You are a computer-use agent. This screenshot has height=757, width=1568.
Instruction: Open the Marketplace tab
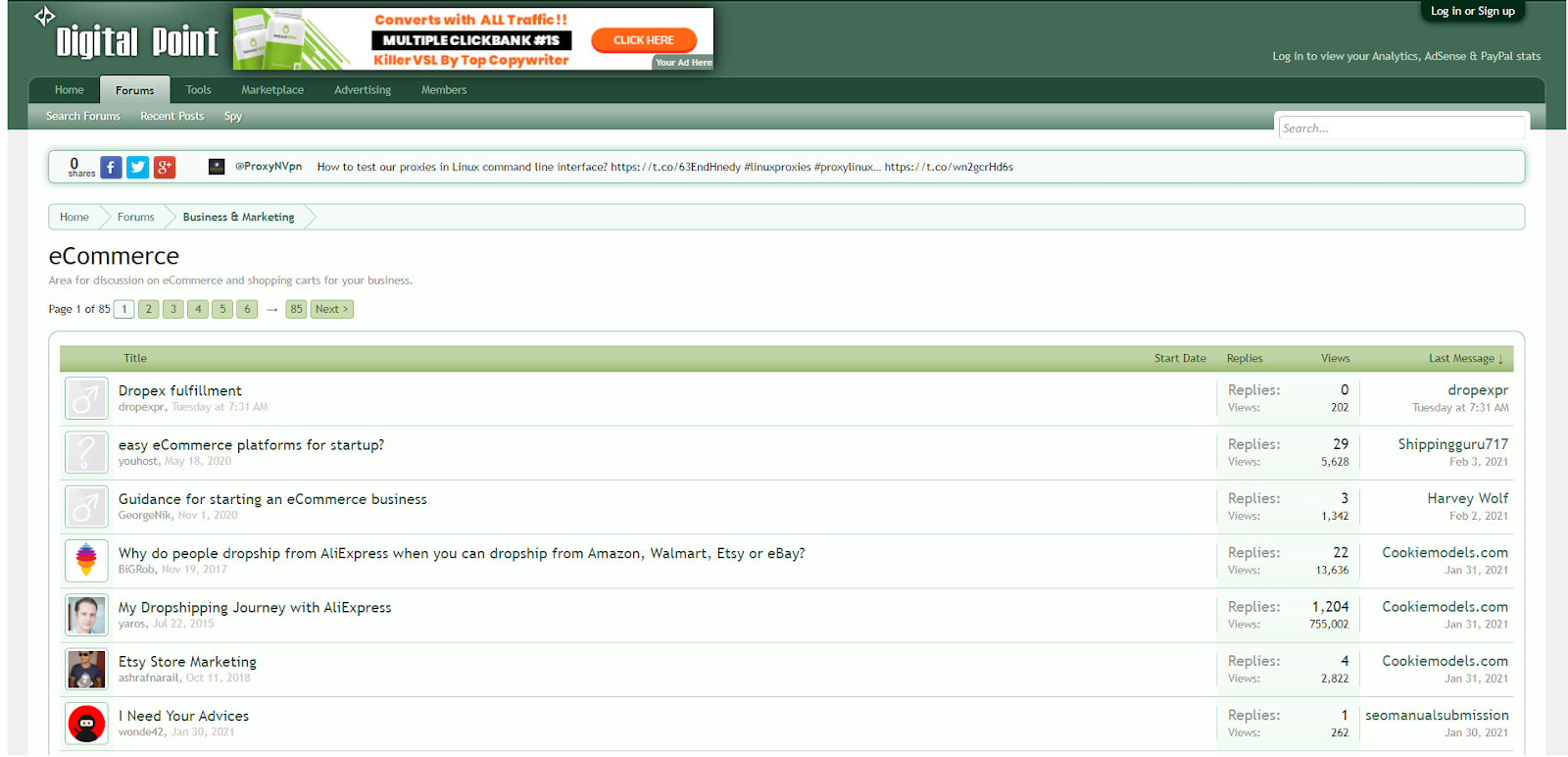click(272, 90)
